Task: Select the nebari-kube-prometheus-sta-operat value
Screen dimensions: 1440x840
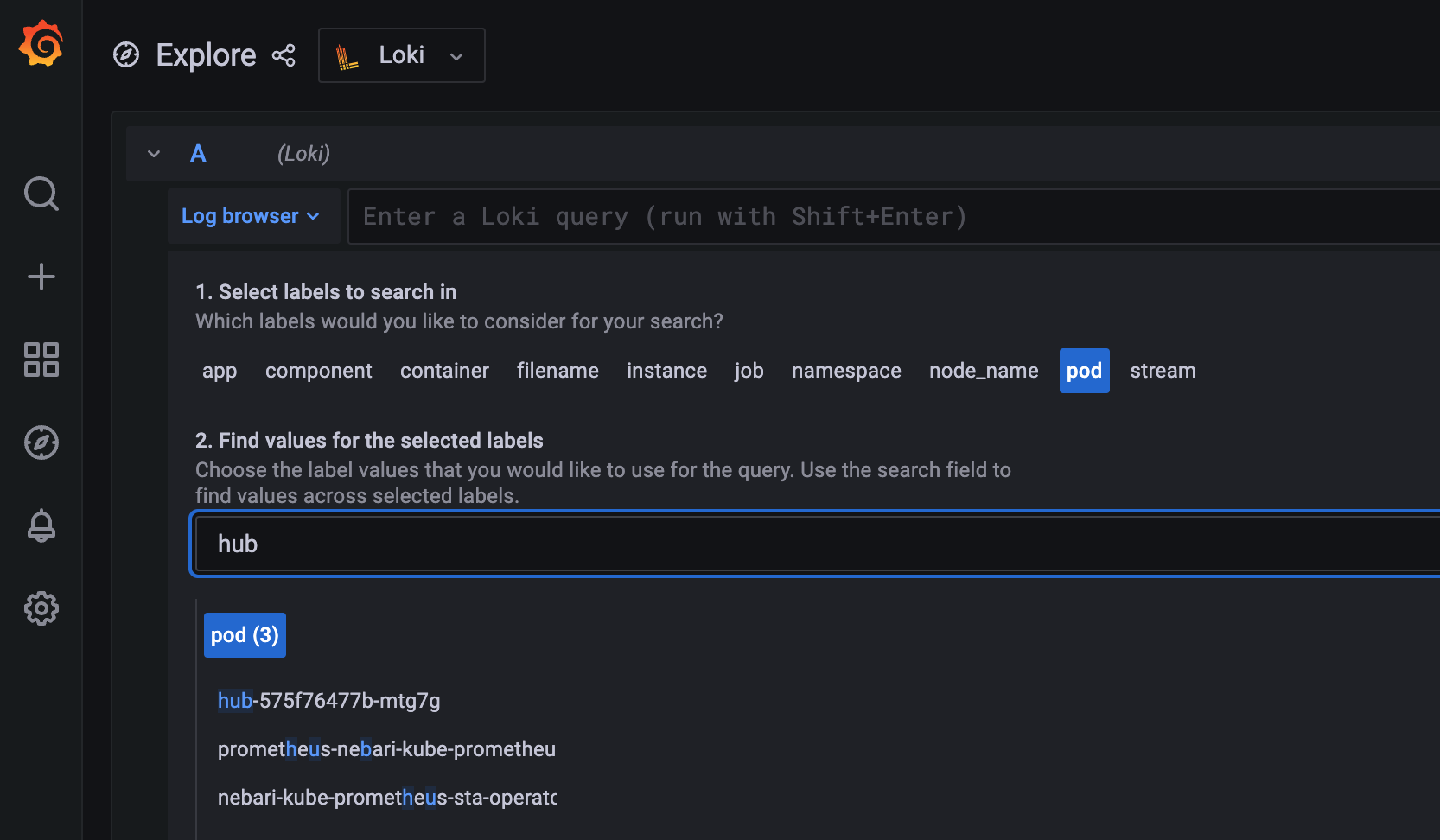Action: pos(386,798)
